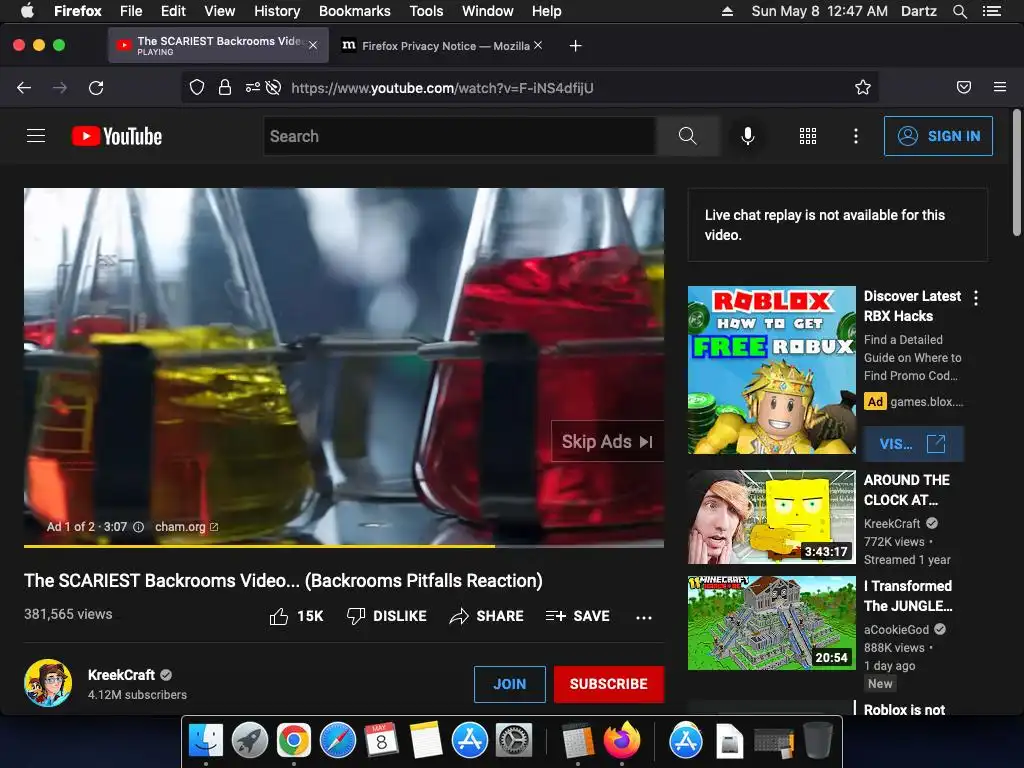This screenshot has width=1024, height=768.
Task: Open options menu for RBX Hacks ad
Action: (976, 298)
